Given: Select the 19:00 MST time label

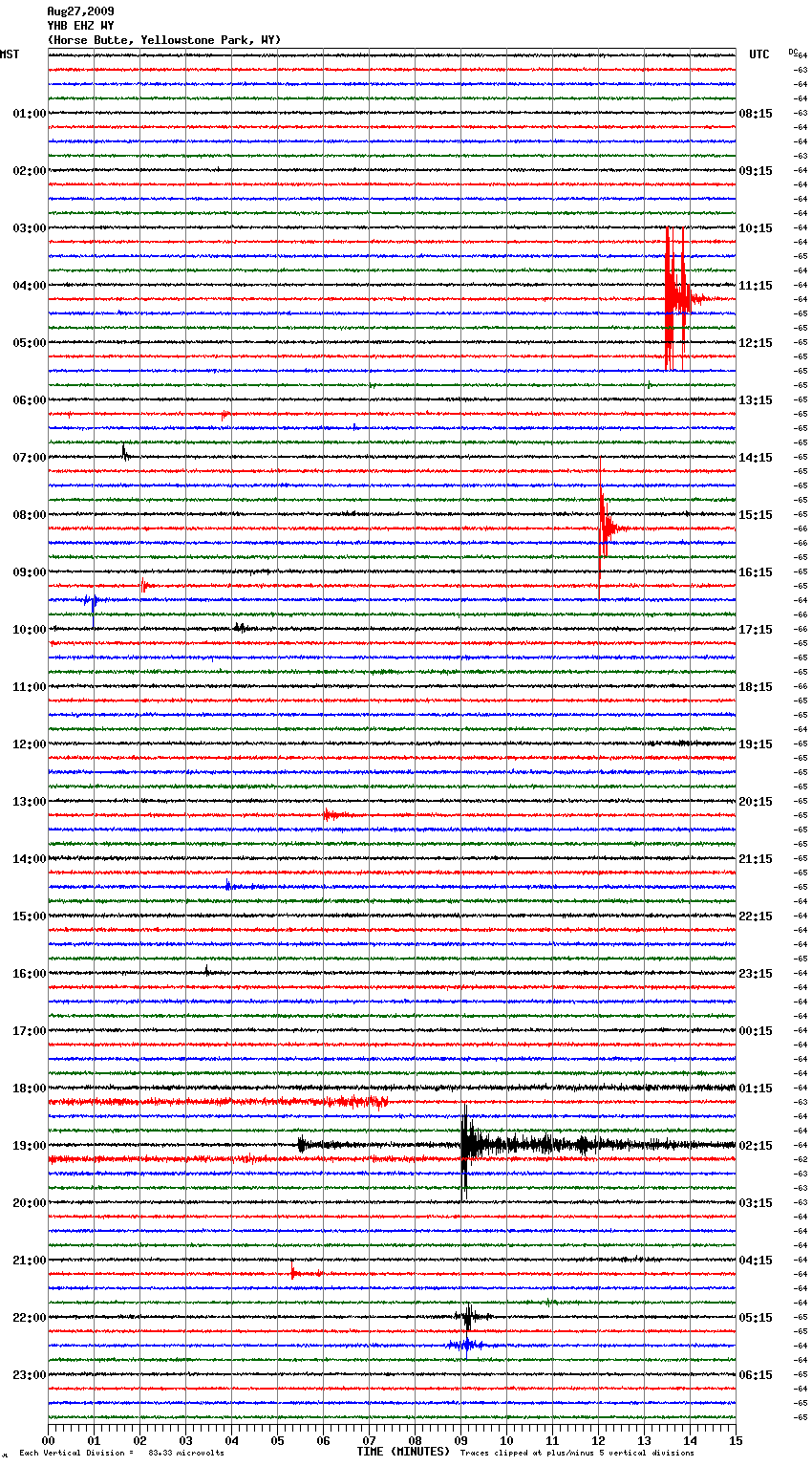Looking at the screenshot, I should [30, 1146].
